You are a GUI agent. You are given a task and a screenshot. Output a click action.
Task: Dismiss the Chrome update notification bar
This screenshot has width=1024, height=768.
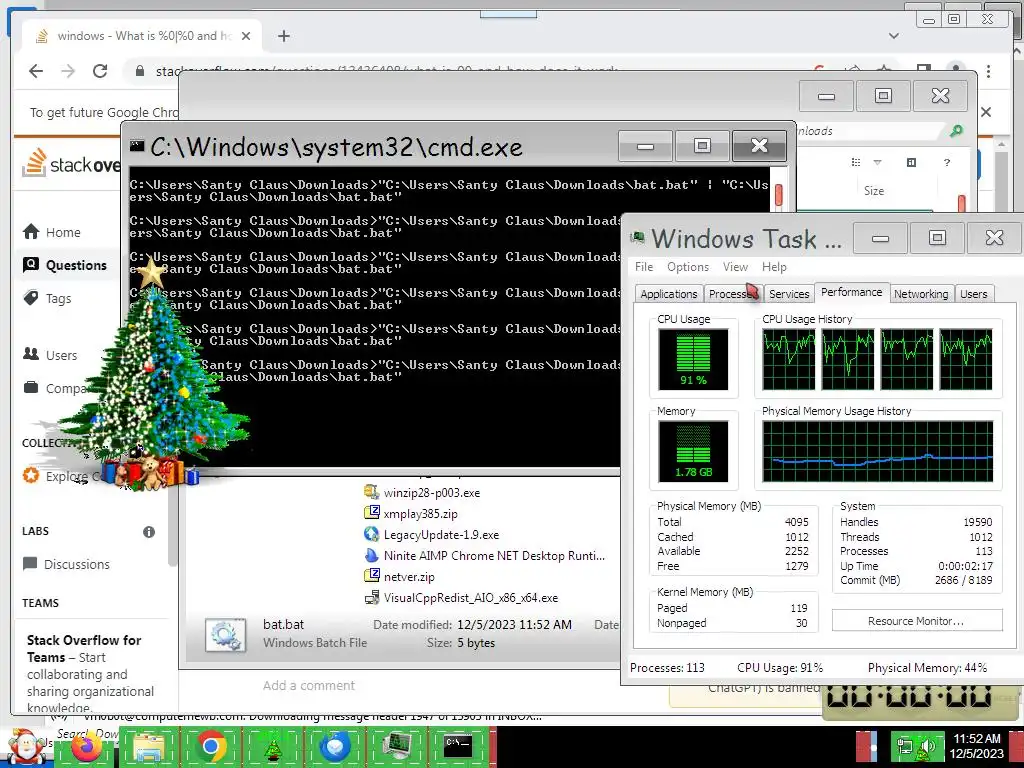pyautogui.click(x=986, y=112)
